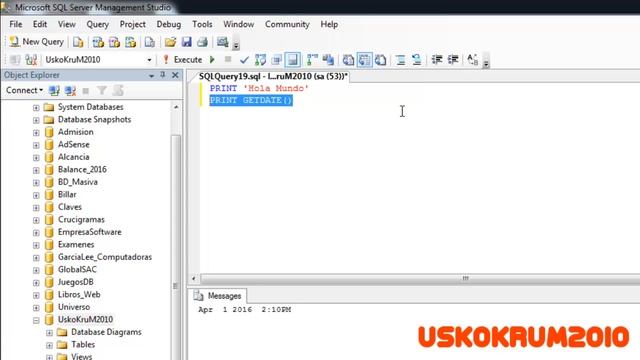Click Analysis Services MDX Query icon
The width and height of the screenshot is (640, 360).
(x=98, y=42)
